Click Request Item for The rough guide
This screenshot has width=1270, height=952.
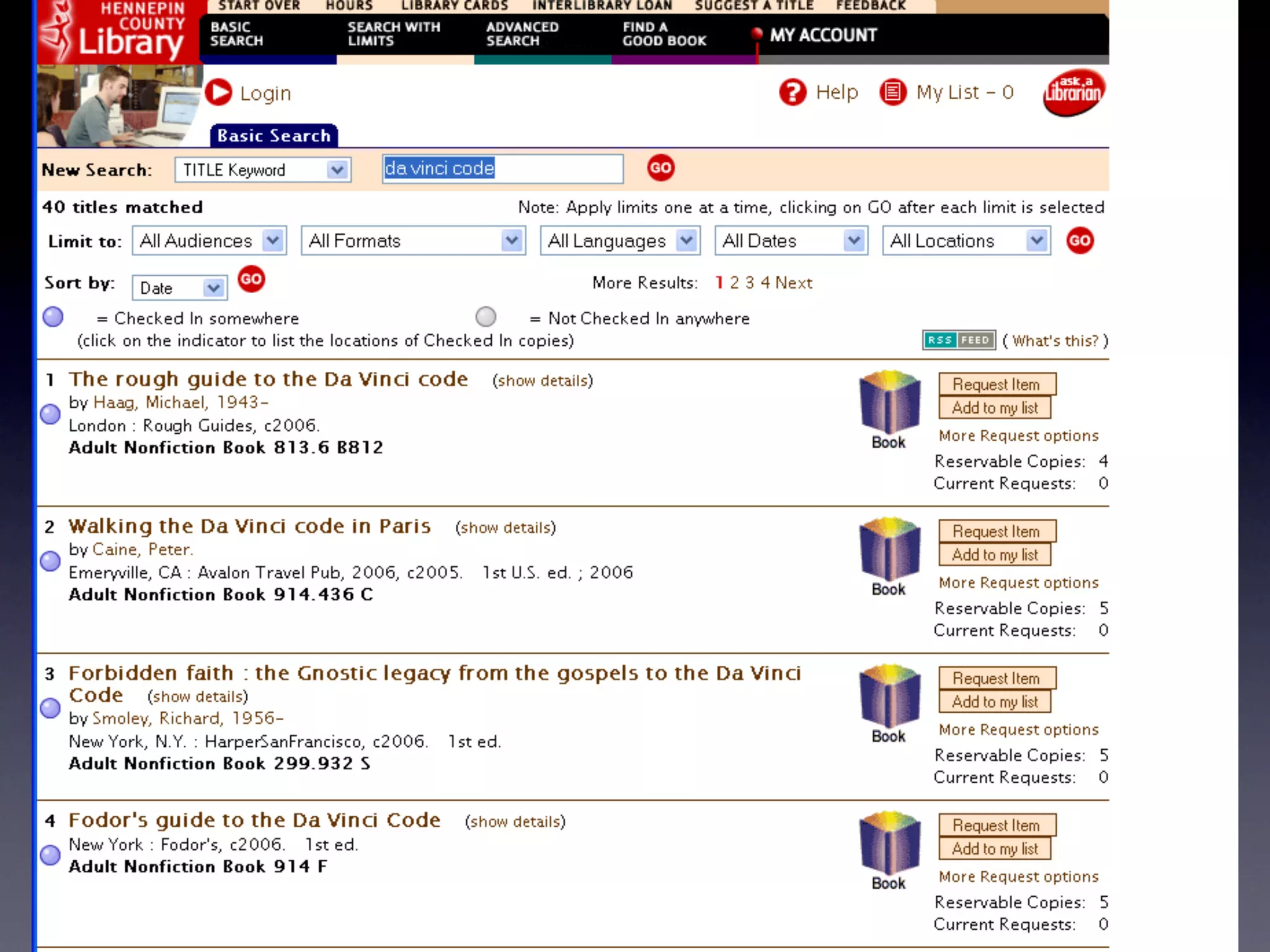point(996,384)
